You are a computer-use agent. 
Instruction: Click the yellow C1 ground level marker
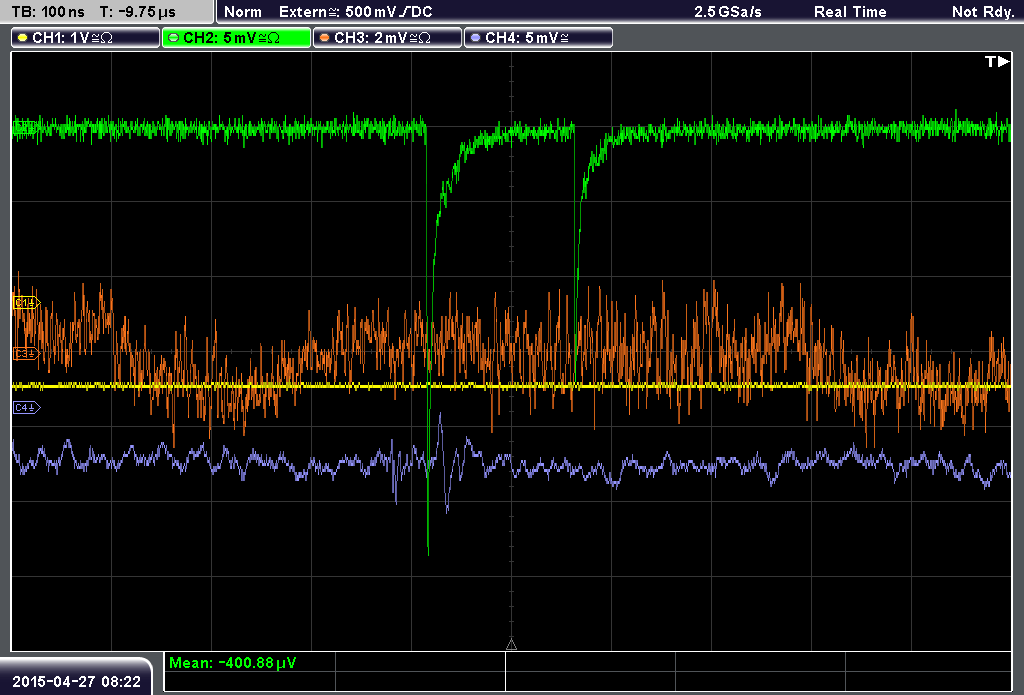point(27,302)
